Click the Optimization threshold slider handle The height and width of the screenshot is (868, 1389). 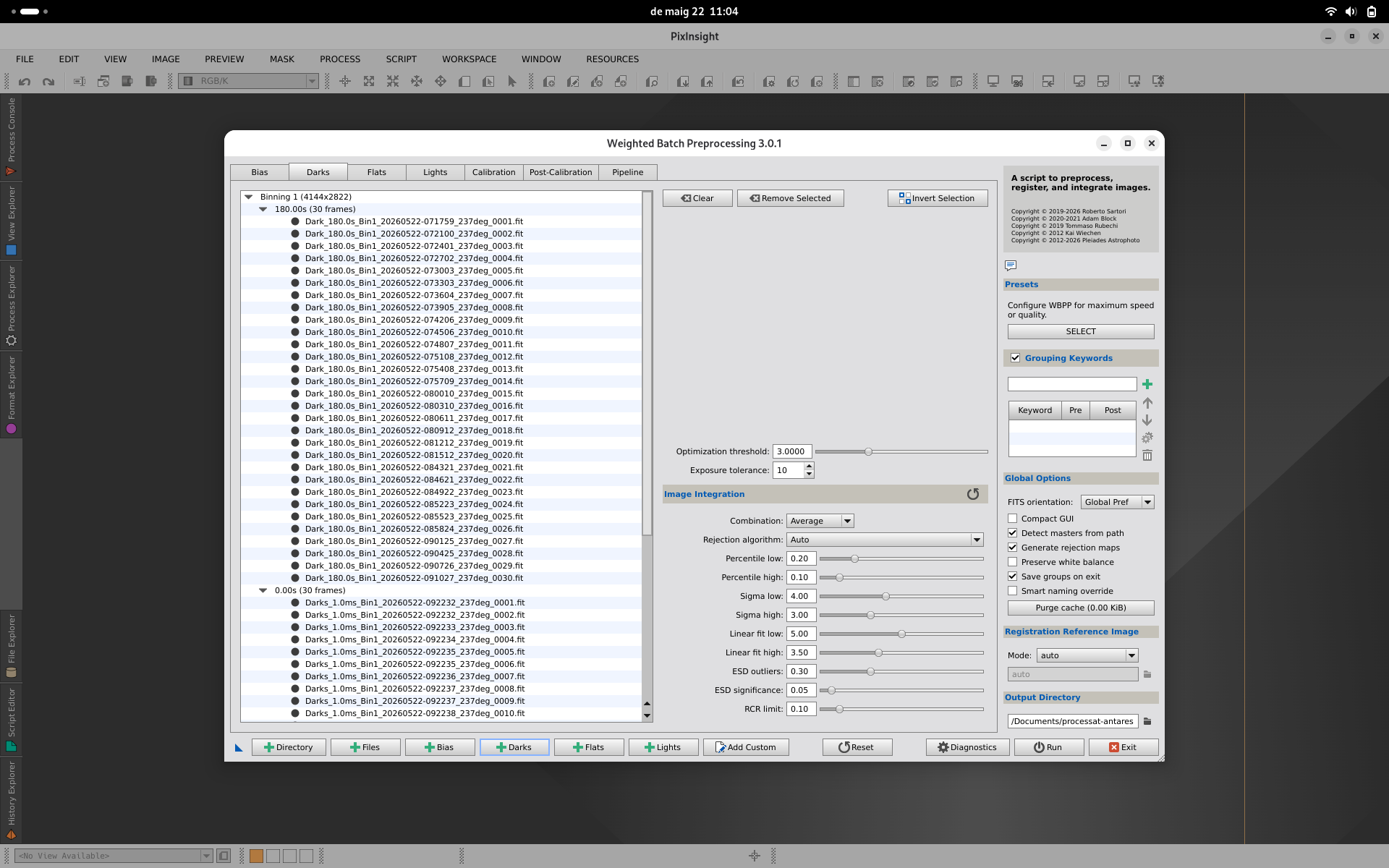click(x=868, y=451)
